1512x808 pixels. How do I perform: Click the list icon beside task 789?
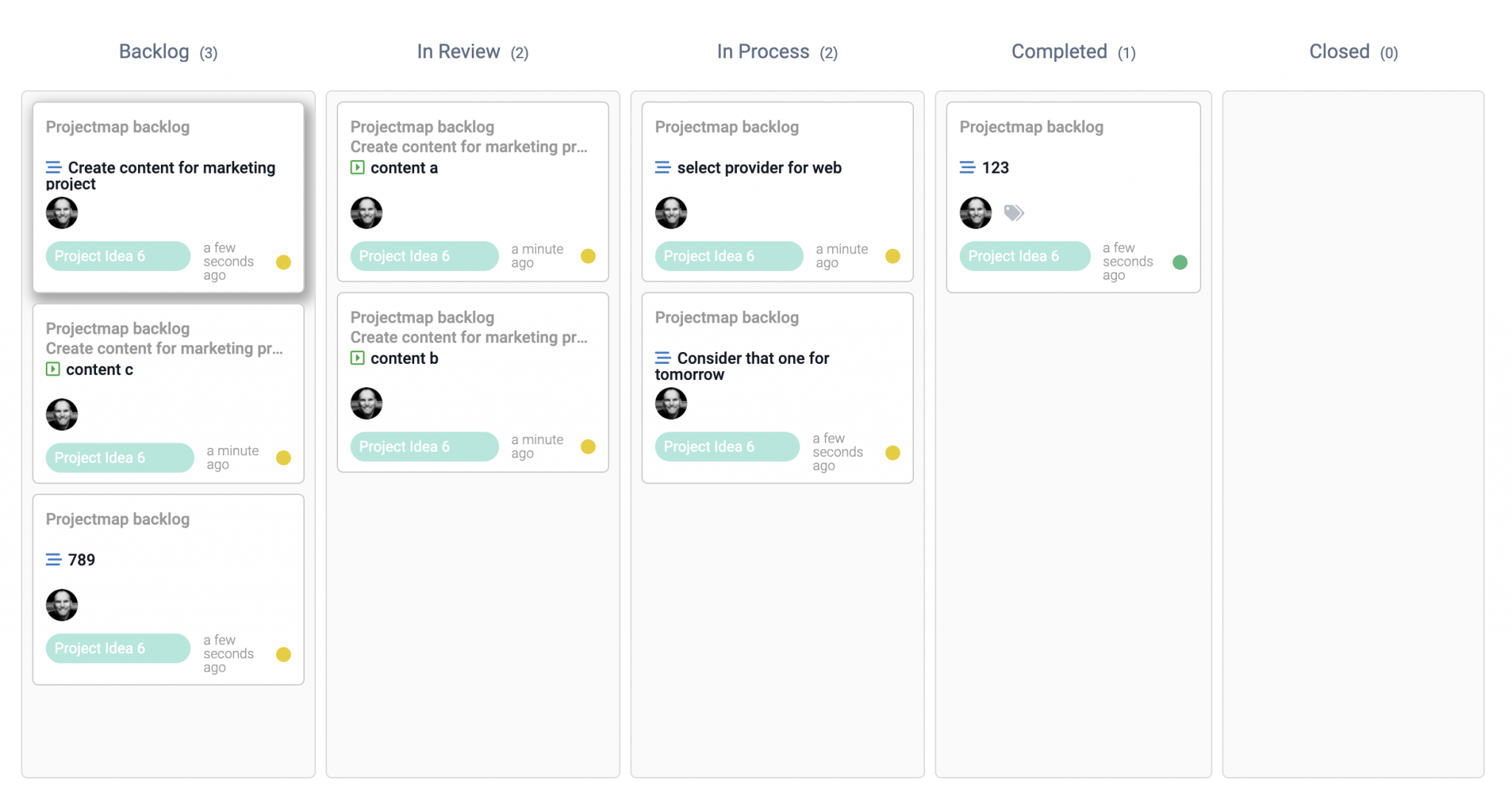[54, 560]
